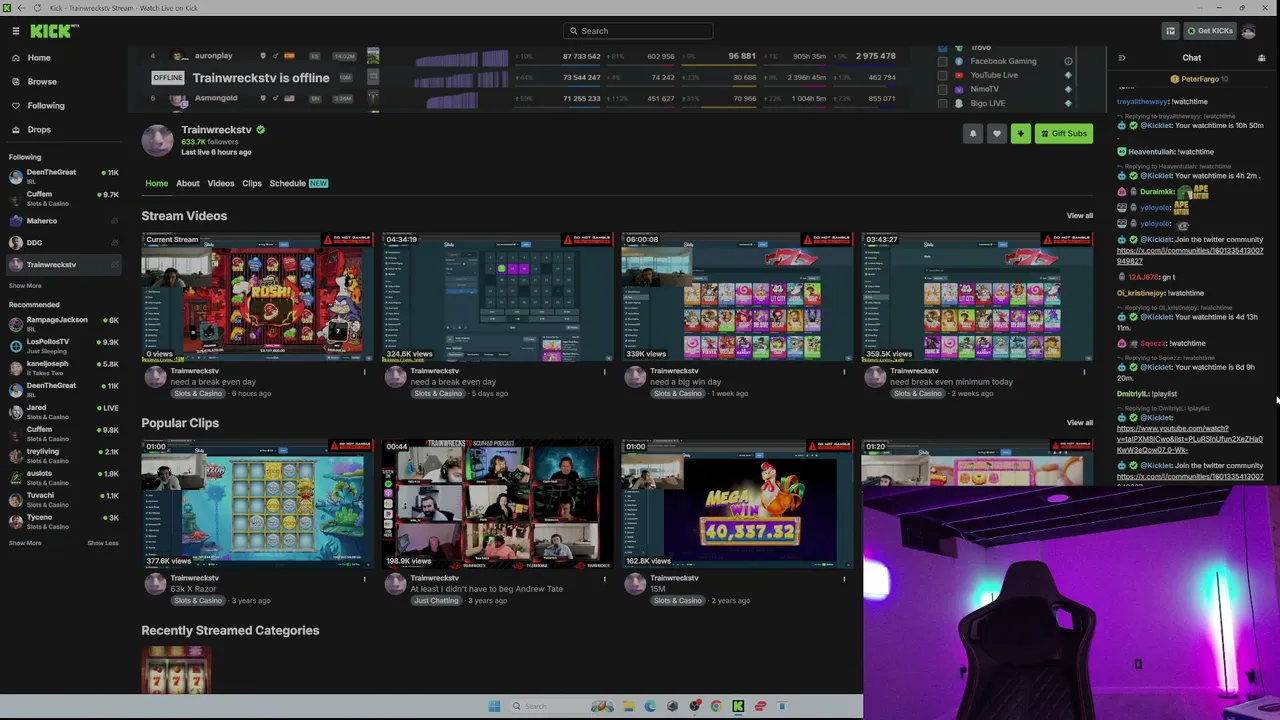The image size is (1280, 720).
Task: Tick the YouTube Live checkbox
Action: 942,75
